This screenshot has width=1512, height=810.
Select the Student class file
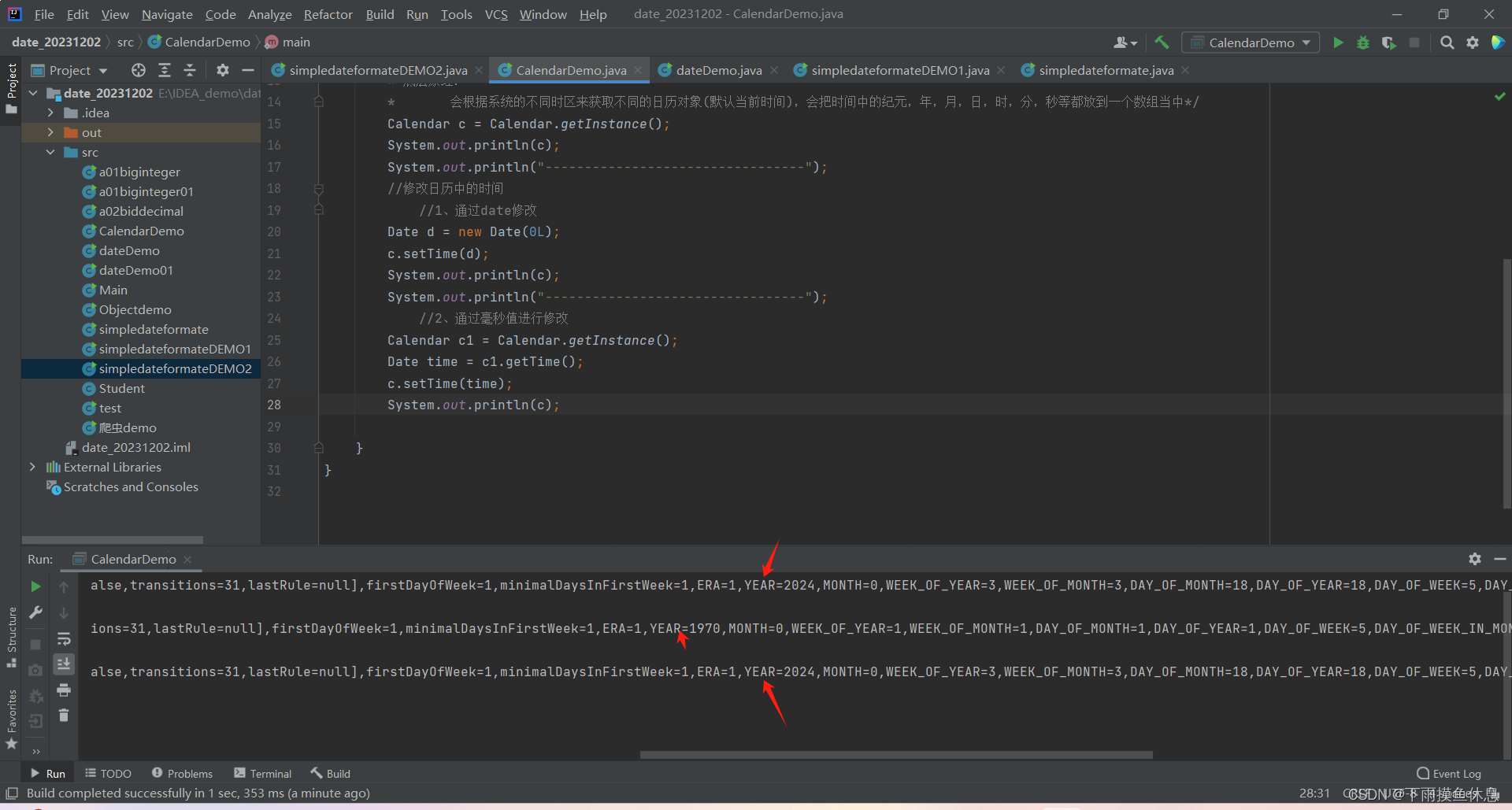point(122,388)
